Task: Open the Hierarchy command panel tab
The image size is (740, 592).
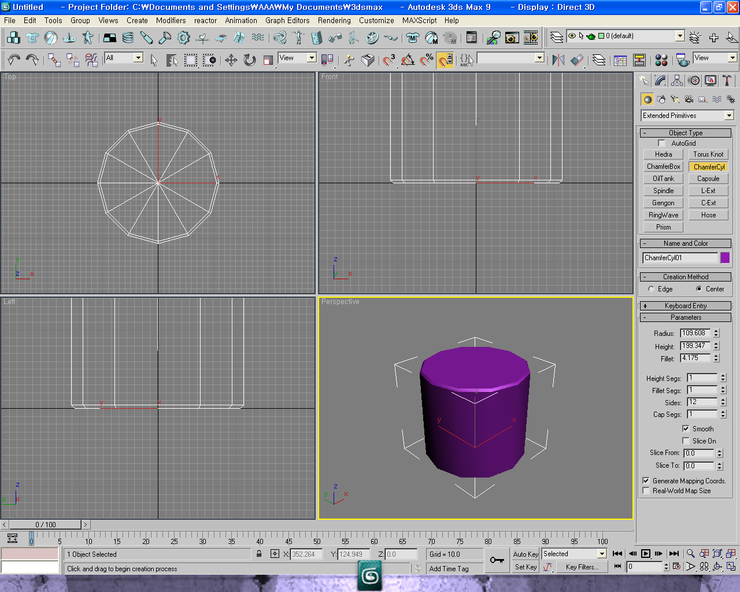Action: pyautogui.click(x=677, y=81)
